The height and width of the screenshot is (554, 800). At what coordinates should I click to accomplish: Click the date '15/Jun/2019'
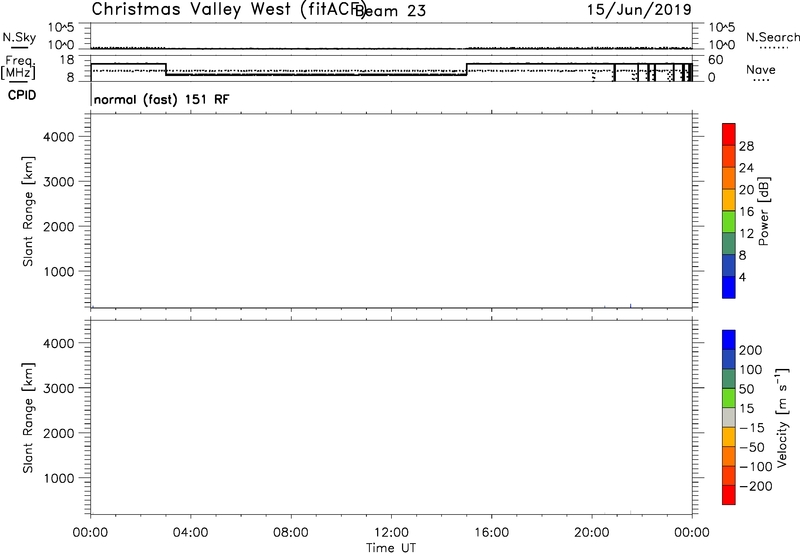tap(639, 10)
